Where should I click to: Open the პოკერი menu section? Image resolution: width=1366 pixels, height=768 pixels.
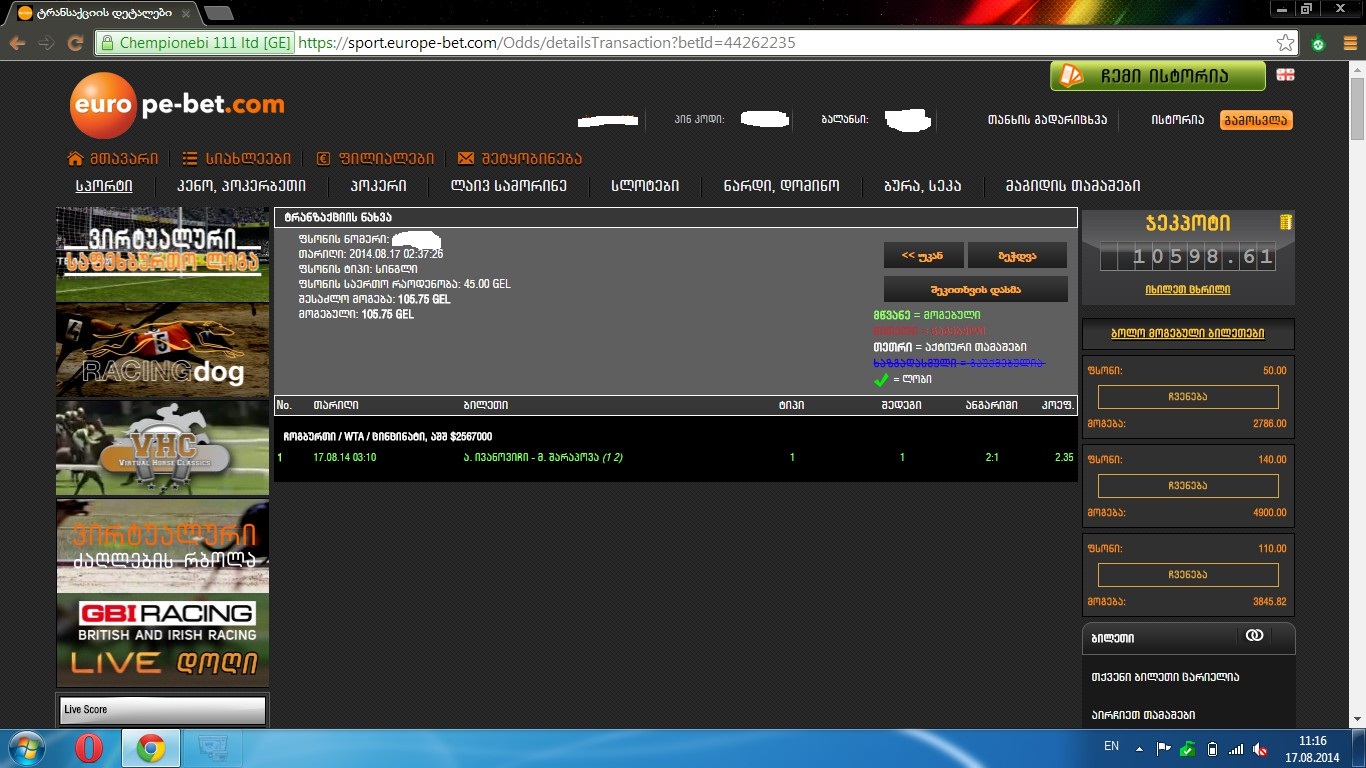tap(378, 186)
